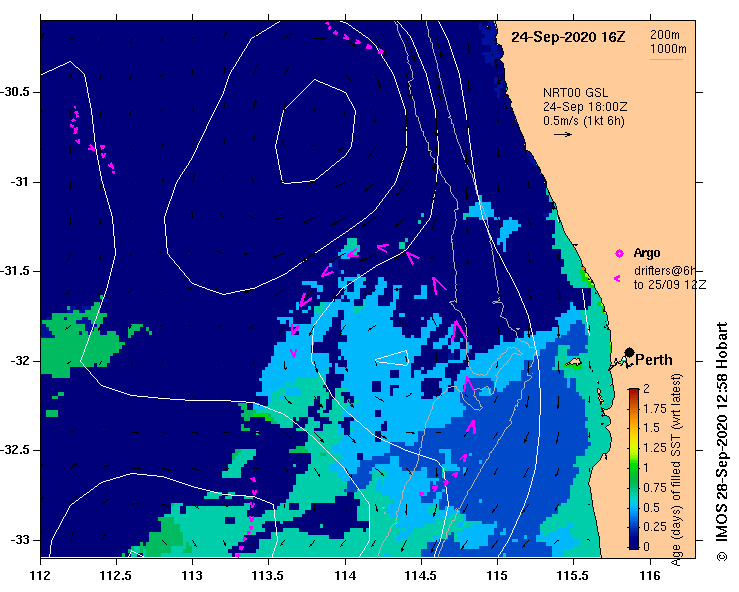739x592 pixels.
Task: Click the latitude label -32
Action: [19, 361]
